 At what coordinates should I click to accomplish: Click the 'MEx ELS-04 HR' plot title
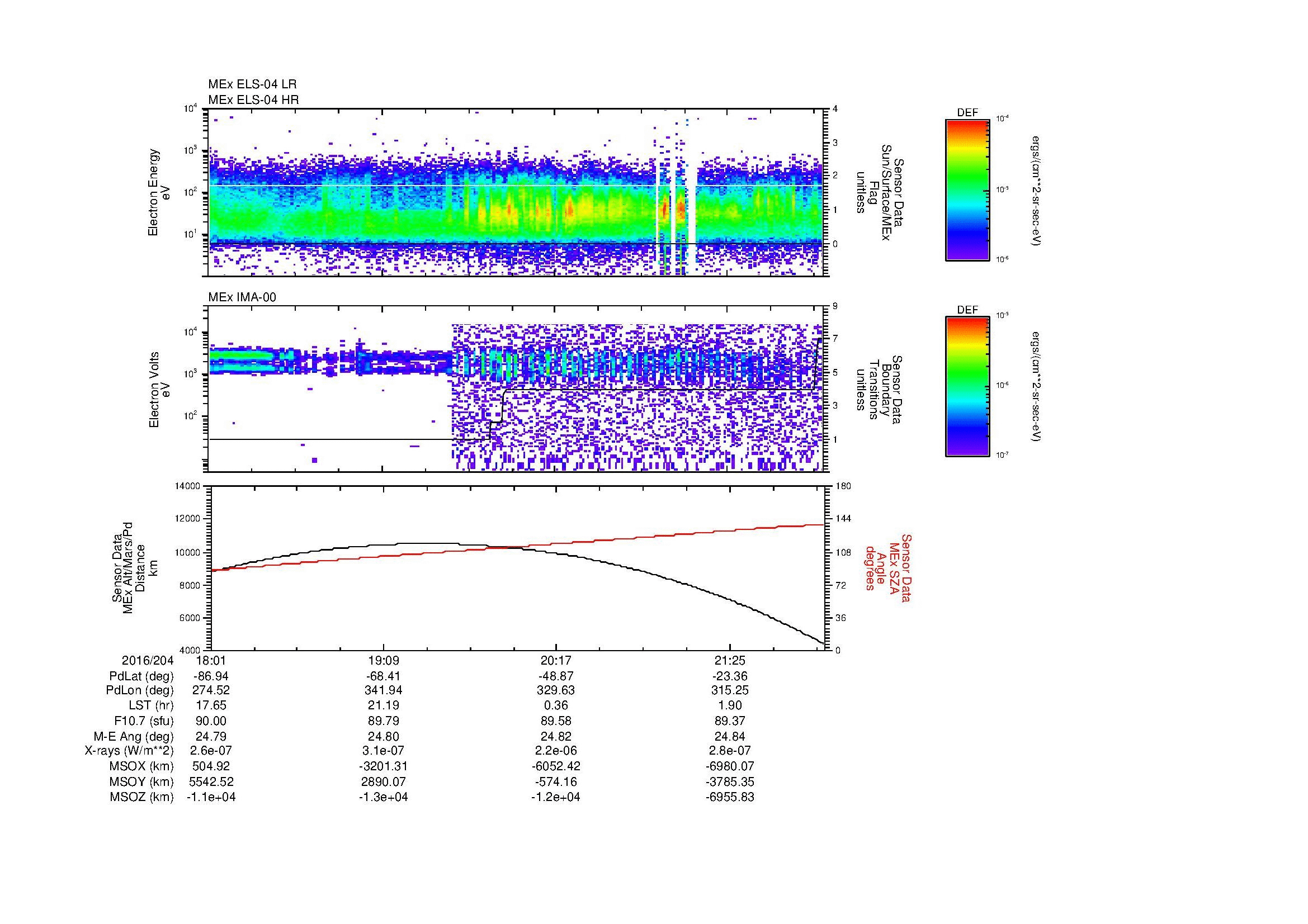click(x=253, y=99)
